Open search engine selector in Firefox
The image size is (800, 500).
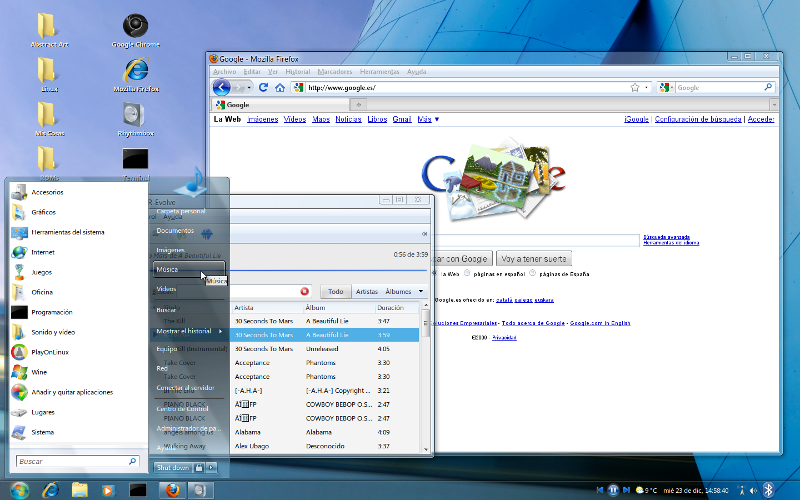(x=665, y=88)
